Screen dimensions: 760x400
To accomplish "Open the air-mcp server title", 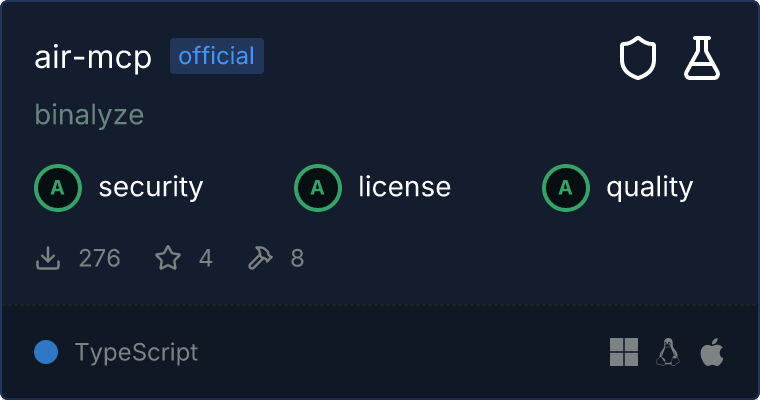I will 93,58.
